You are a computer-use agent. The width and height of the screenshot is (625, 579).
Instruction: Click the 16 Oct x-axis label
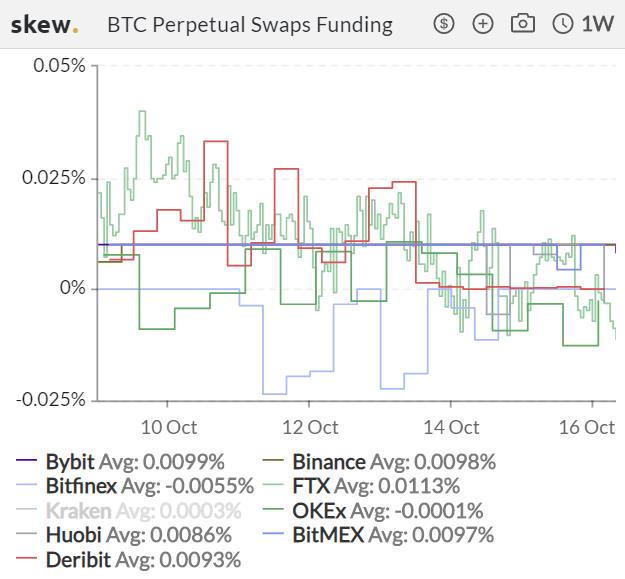pyautogui.click(x=587, y=428)
